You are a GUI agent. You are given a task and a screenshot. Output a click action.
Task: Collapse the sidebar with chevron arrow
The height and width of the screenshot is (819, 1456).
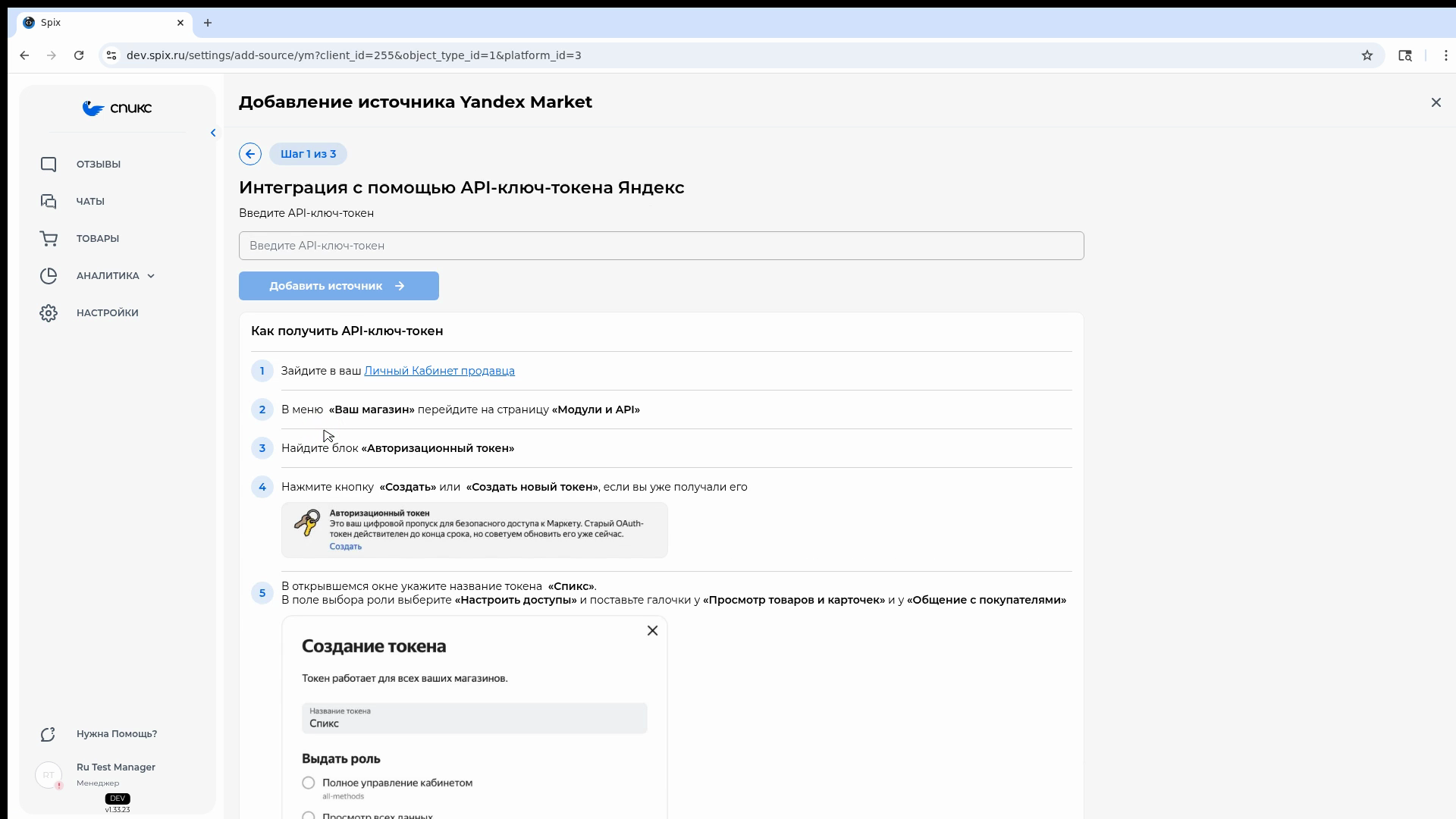coord(213,133)
